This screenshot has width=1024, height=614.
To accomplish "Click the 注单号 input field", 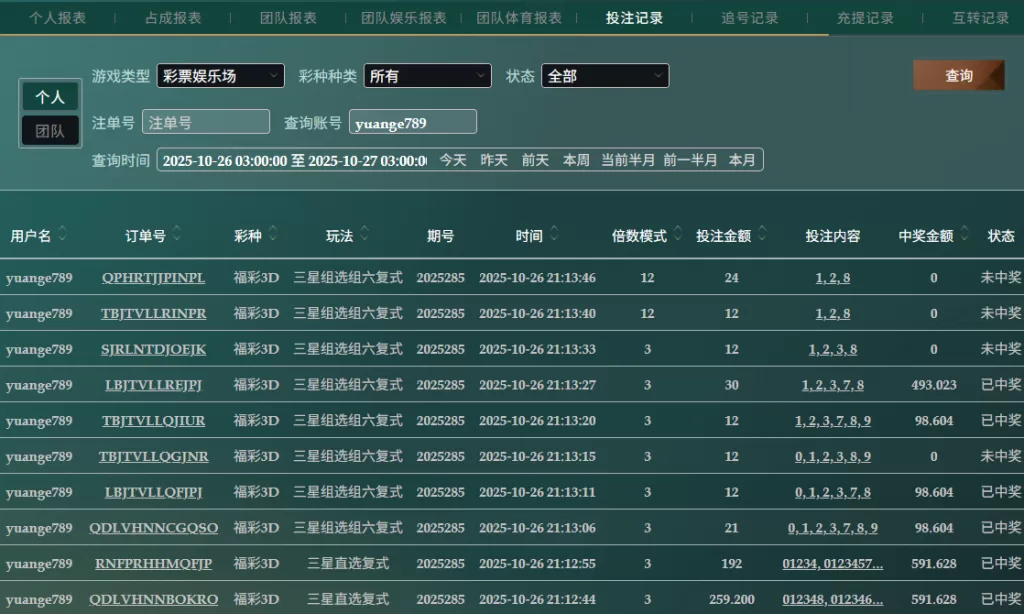I will [x=206, y=122].
